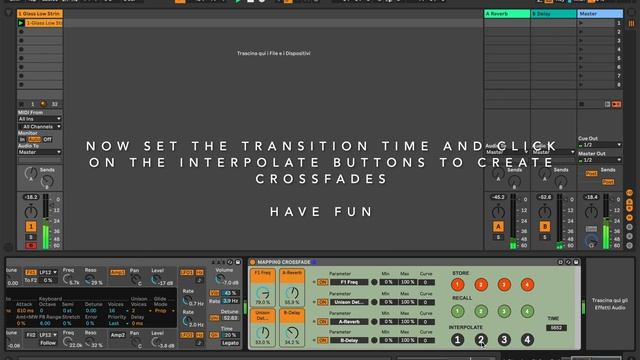Select the Master track header
This screenshot has height=360, width=640.
point(600,14)
